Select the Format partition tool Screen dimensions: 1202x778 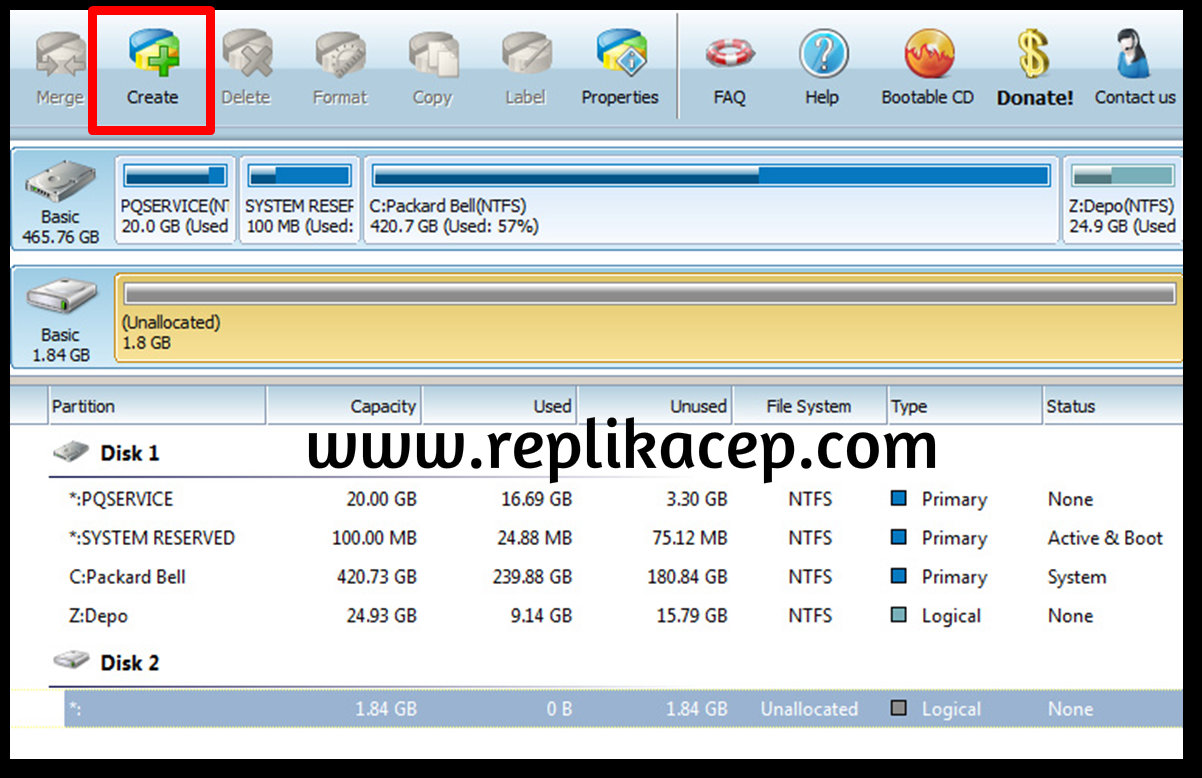tap(340, 66)
